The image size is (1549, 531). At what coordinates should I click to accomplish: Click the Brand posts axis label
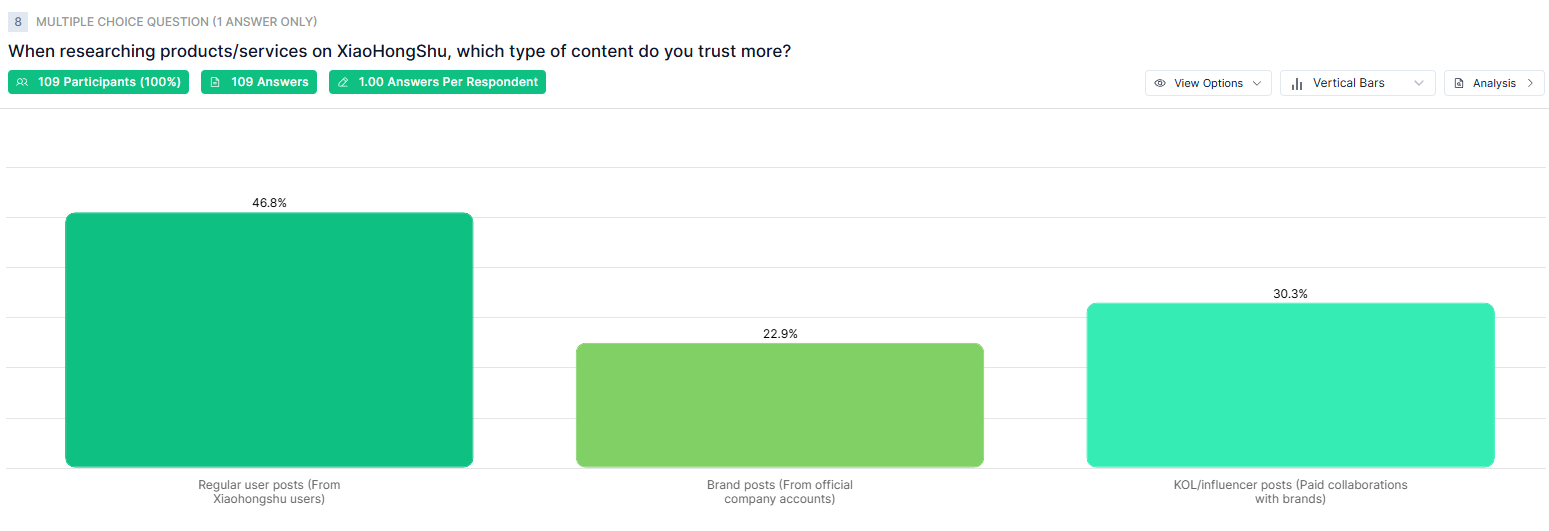coord(780,491)
